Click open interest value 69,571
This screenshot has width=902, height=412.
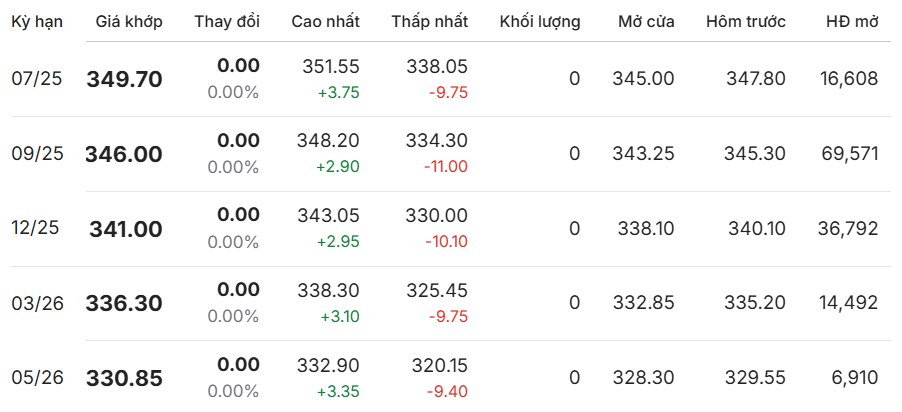tap(851, 154)
